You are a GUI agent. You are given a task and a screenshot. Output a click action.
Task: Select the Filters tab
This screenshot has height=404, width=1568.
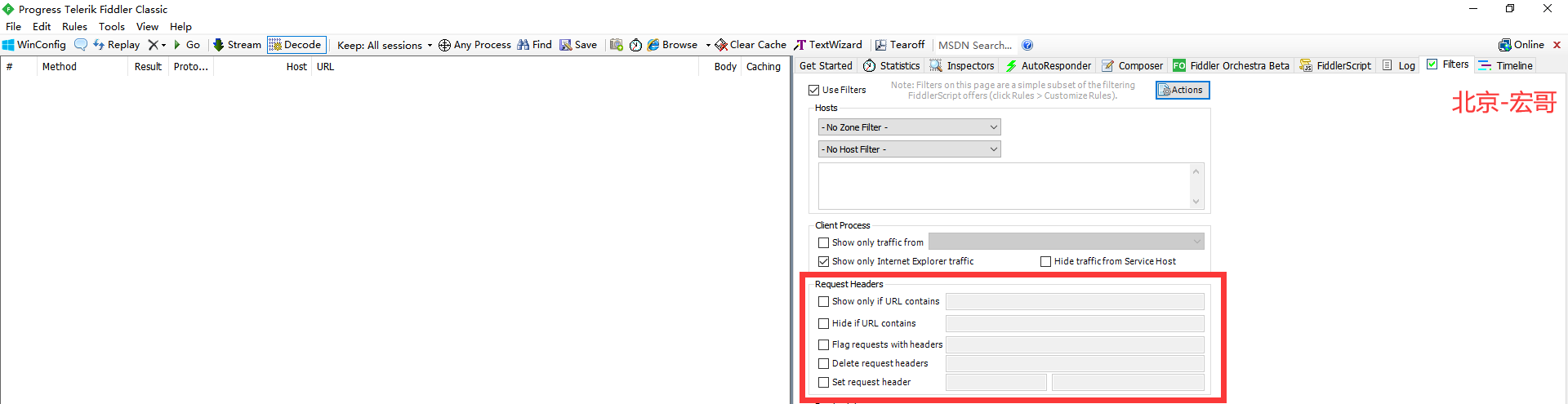pos(1448,64)
